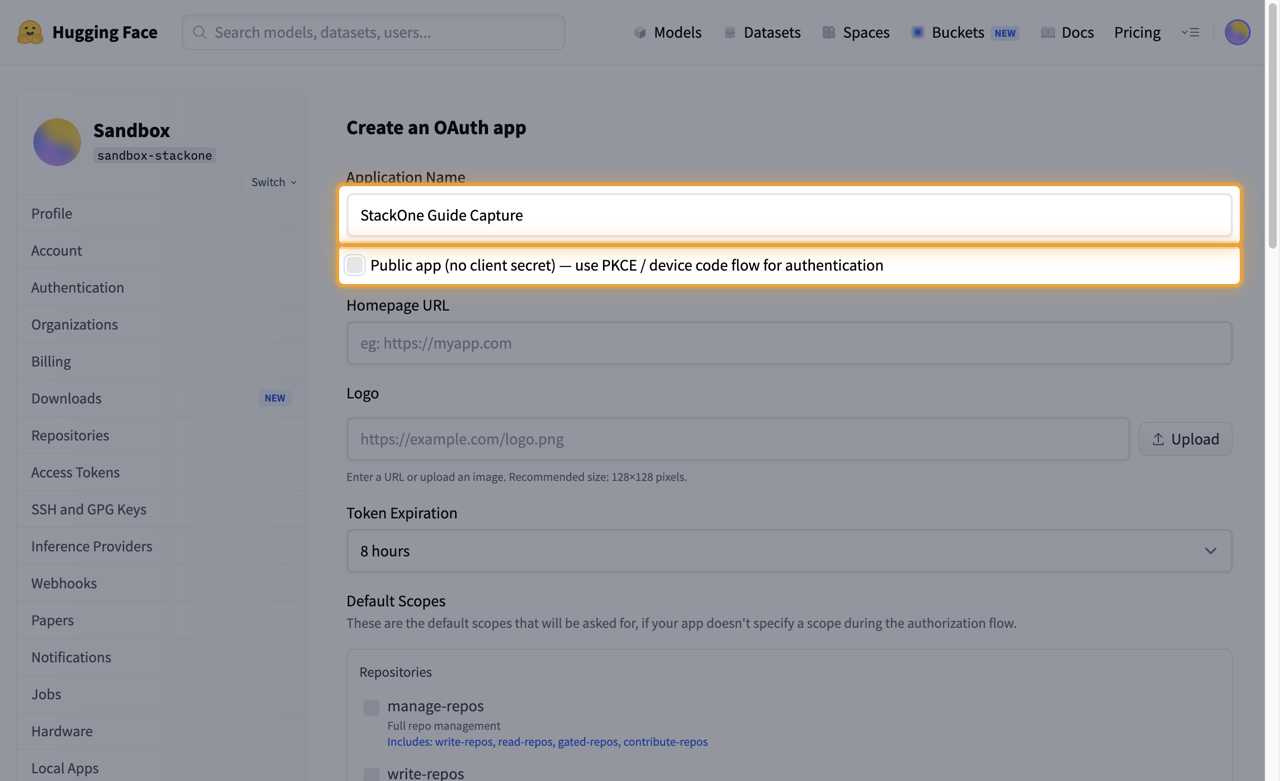This screenshot has height=781, width=1280.
Task: Enable the Public app (no client secret) checkbox
Action: tap(355, 265)
